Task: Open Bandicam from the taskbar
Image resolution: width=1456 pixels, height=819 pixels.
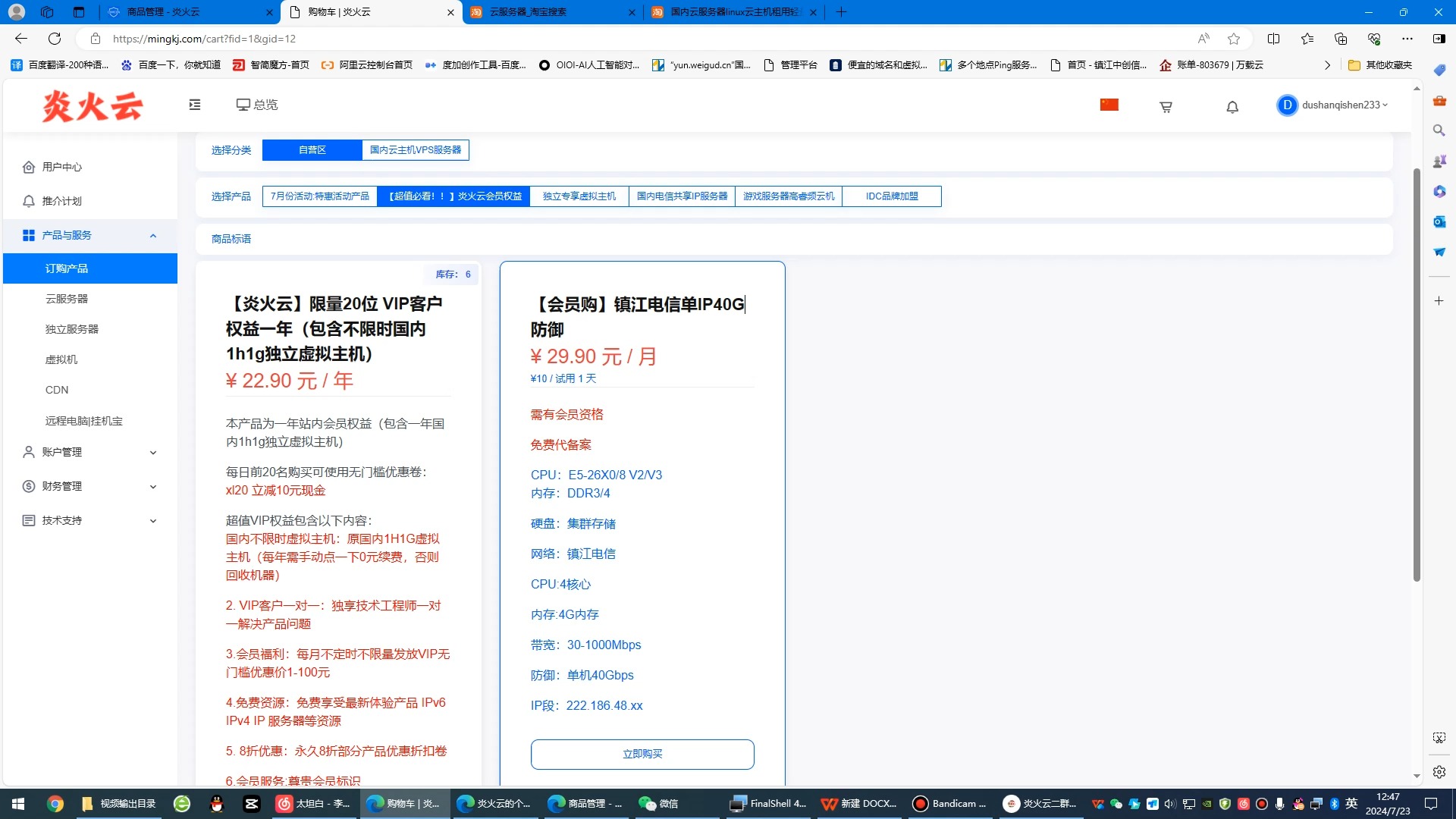Action: tap(949, 804)
